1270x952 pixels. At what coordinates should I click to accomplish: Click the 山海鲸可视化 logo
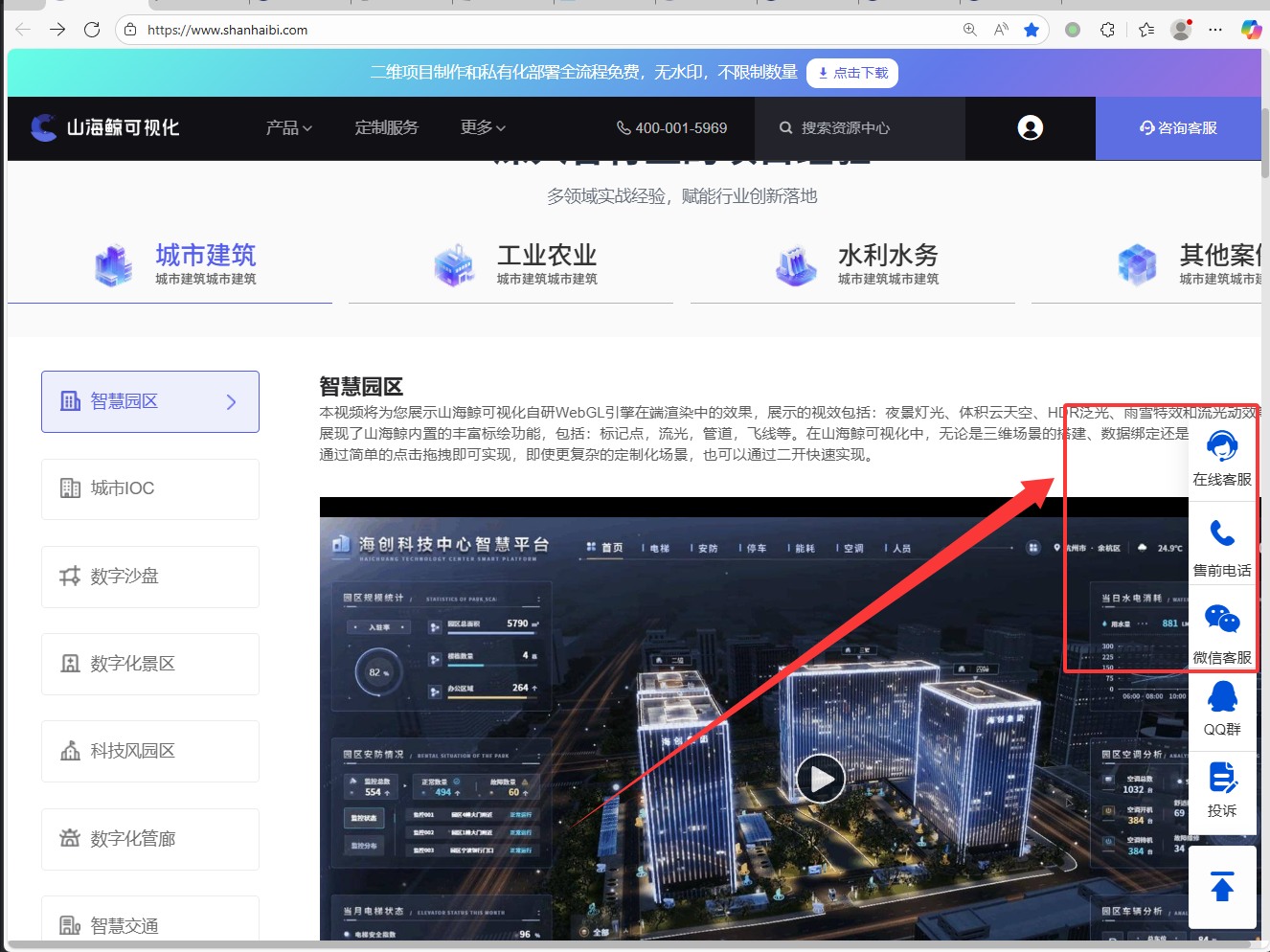click(x=104, y=127)
